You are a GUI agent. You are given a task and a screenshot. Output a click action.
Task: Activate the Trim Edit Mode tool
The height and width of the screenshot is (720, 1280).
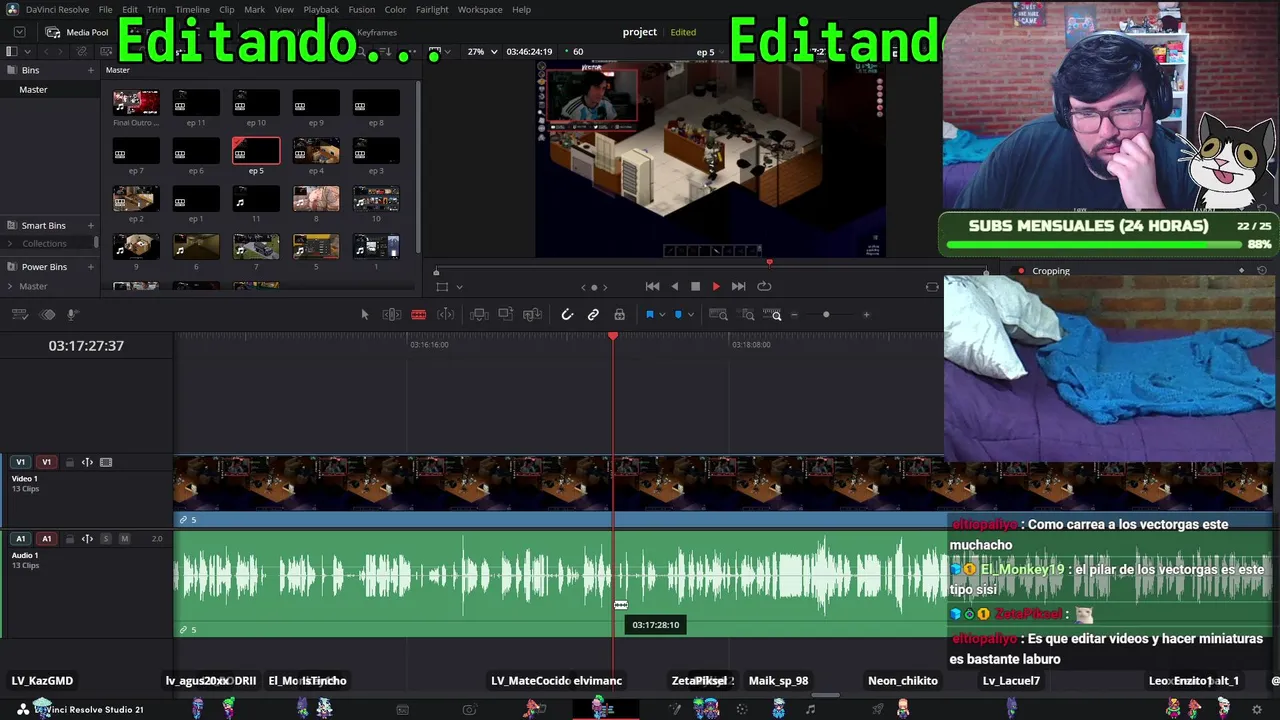(392, 315)
